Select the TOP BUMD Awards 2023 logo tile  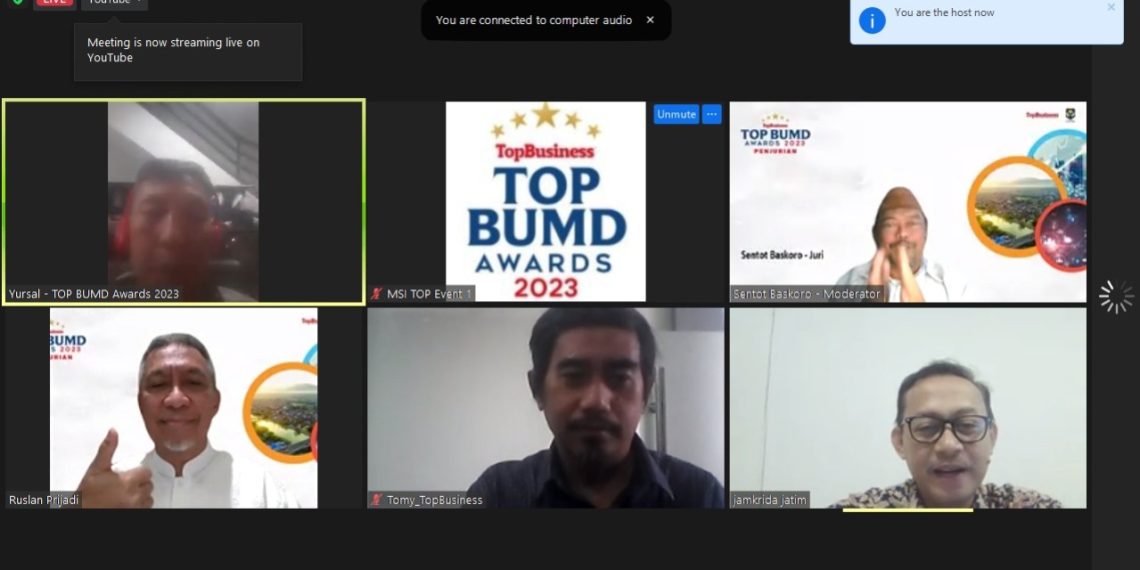tap(545, 201)
